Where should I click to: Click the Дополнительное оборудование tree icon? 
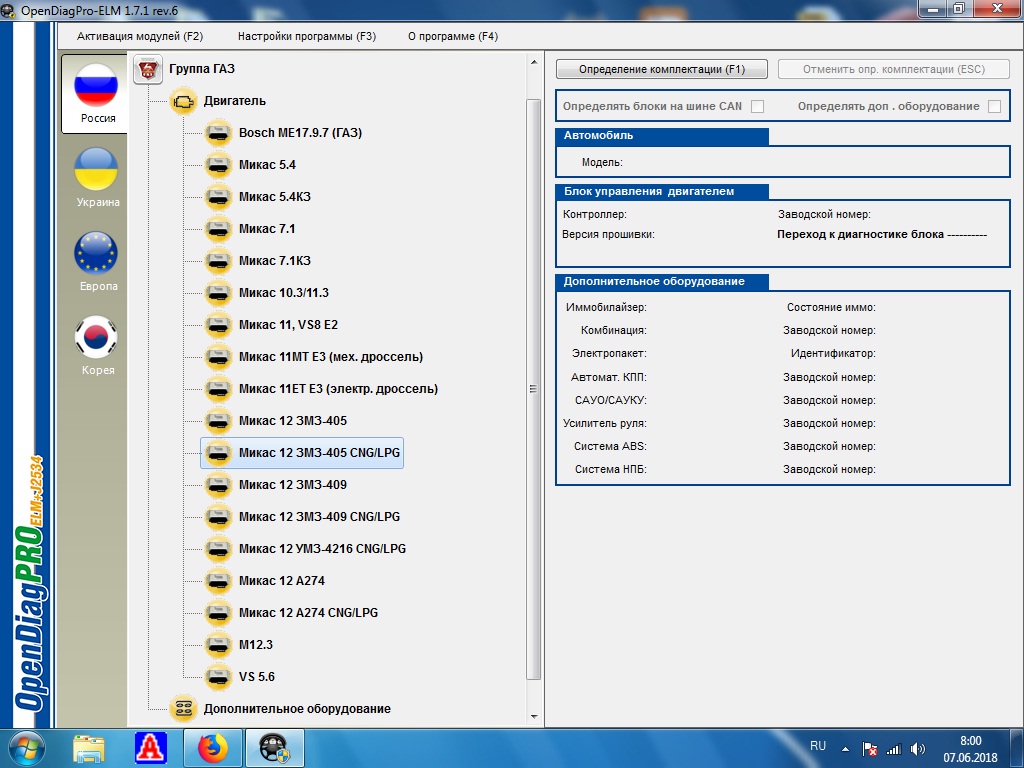[184, 709]
